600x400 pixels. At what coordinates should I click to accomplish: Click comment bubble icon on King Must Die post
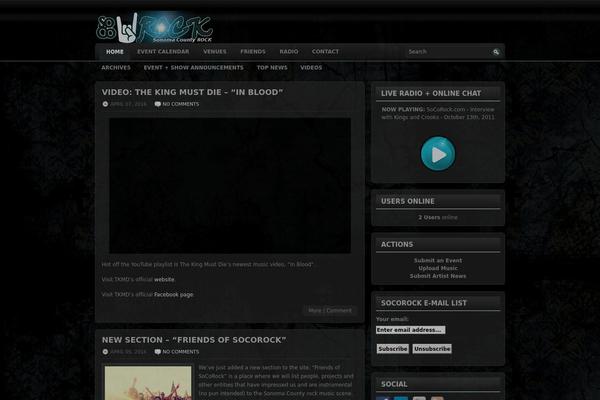157,104
